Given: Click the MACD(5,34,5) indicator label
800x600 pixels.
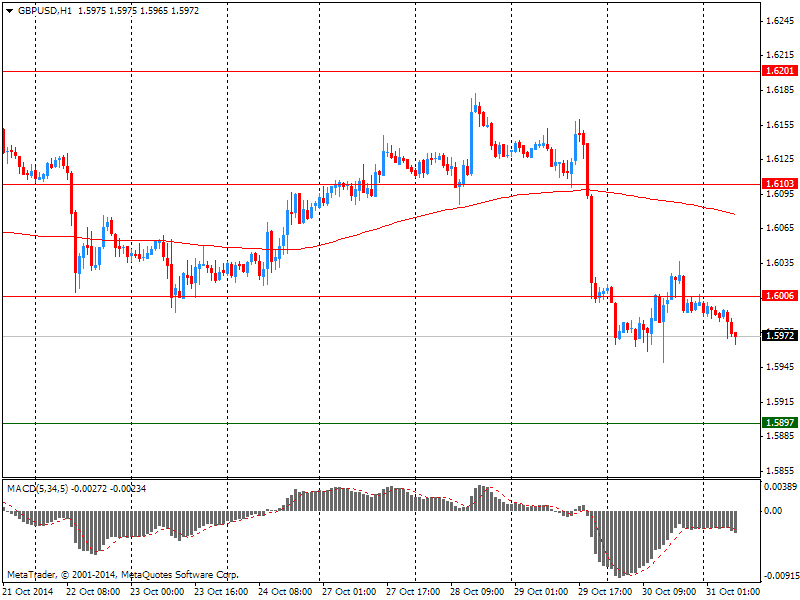Looking at the screenshot, I should point(38,489).
